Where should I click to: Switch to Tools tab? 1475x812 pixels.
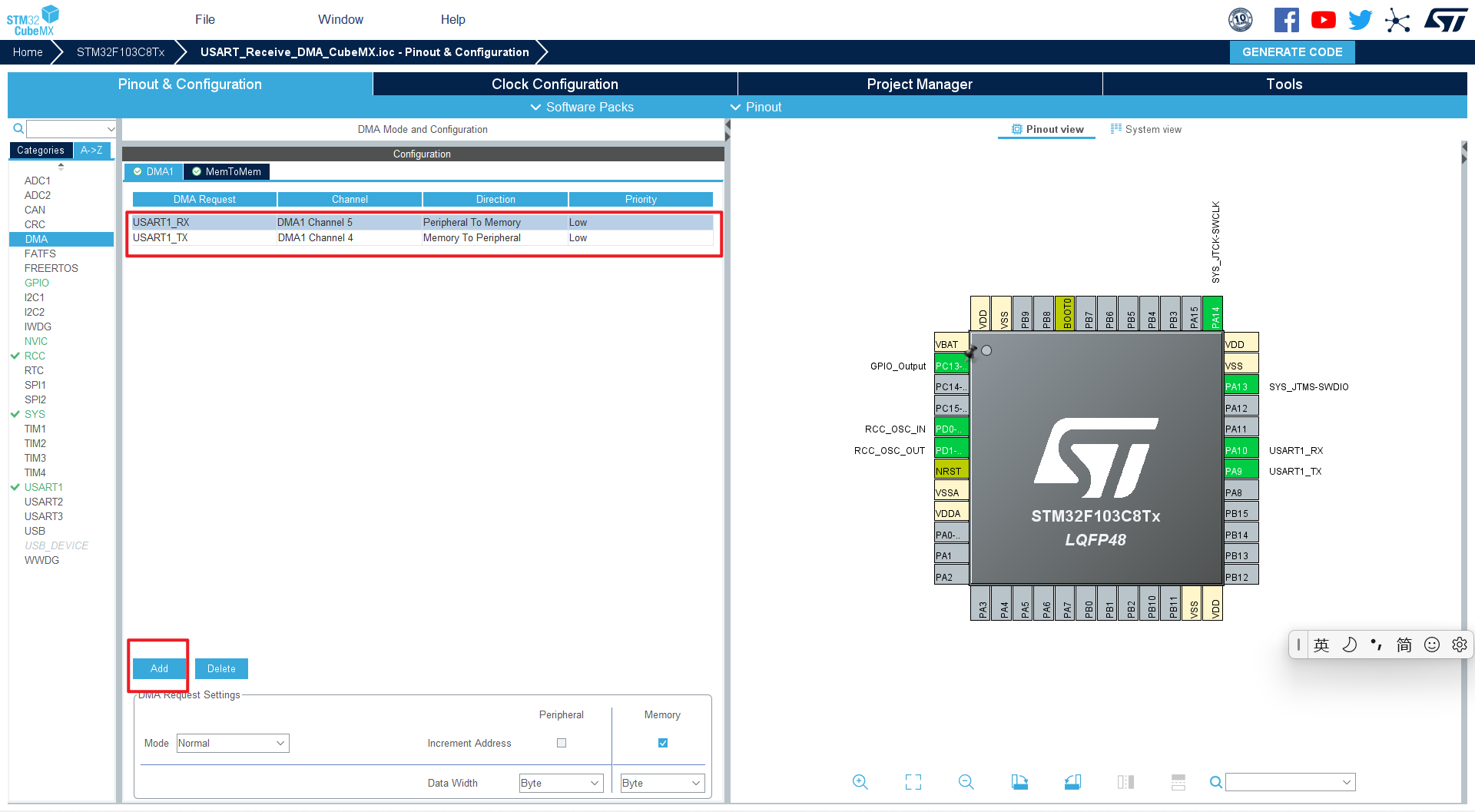pos(1284,84)
